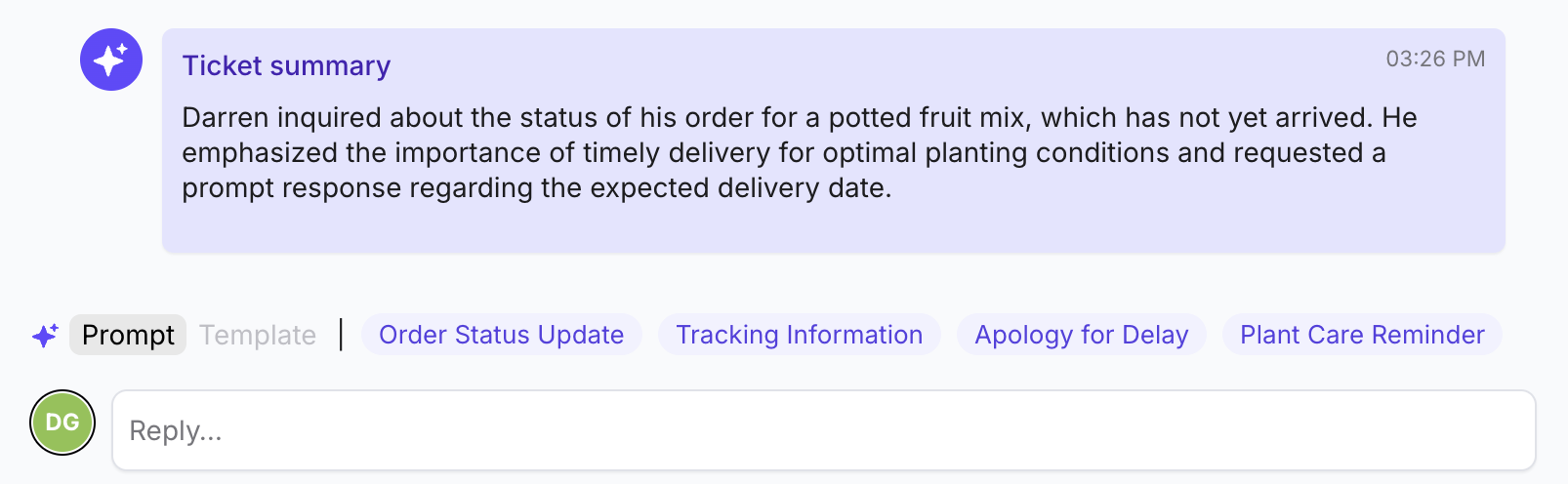Screen dimensions: 1568x484
Task: Select the Tracking Information suggestion chip
Action: click(x=800, y=335)
